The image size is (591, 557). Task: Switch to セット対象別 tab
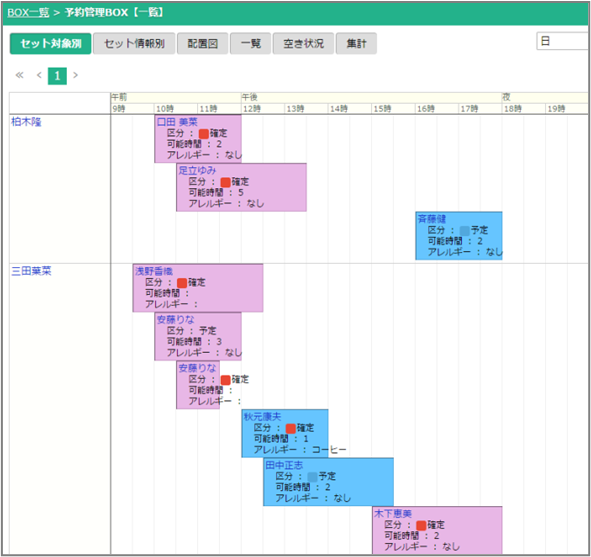coord(51,44)
